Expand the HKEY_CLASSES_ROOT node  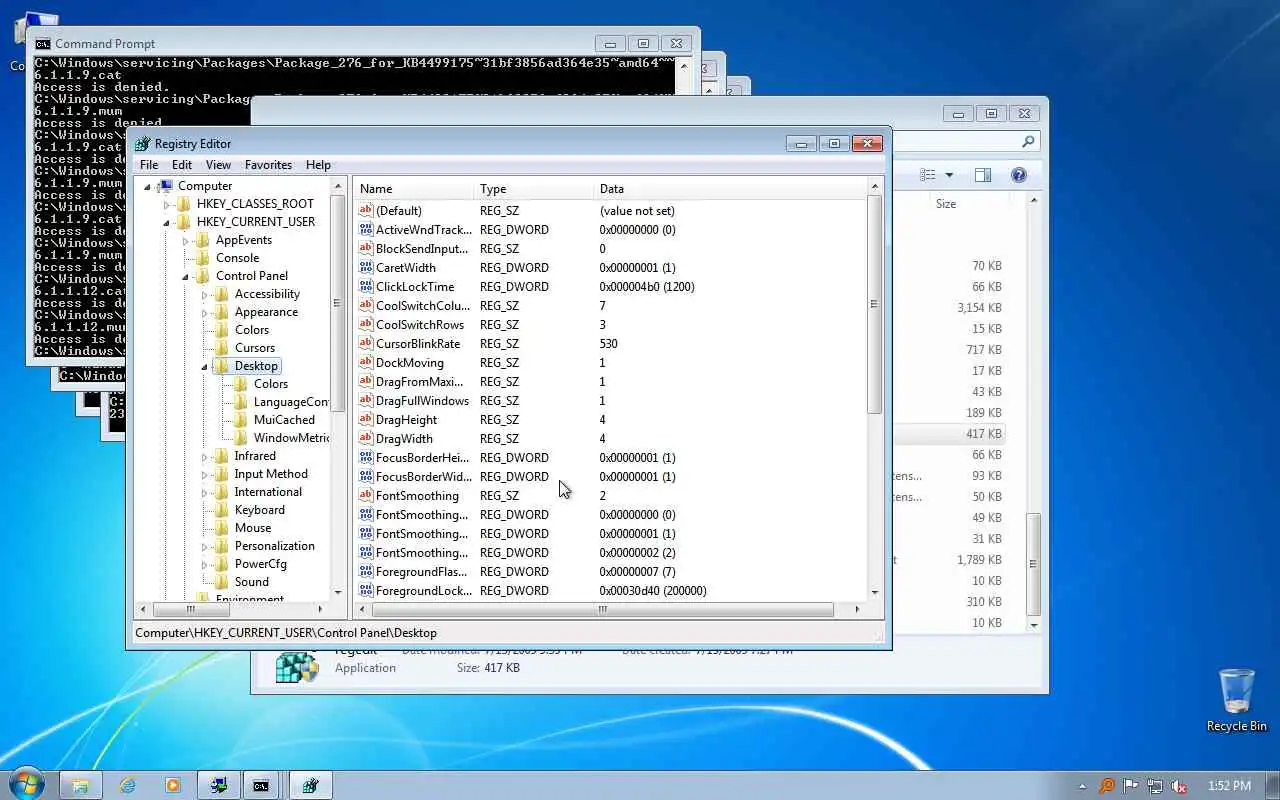click(x=167, y=204)
